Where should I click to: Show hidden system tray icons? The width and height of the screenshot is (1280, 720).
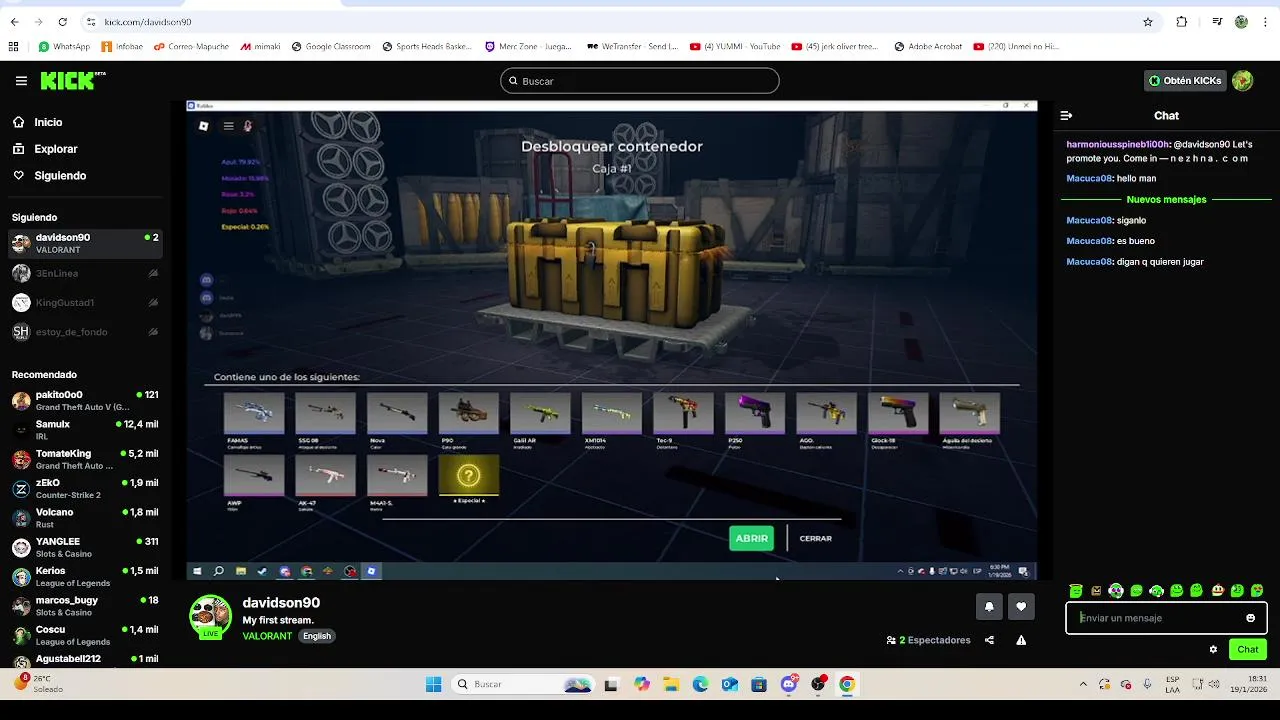tap(1083, 684)
